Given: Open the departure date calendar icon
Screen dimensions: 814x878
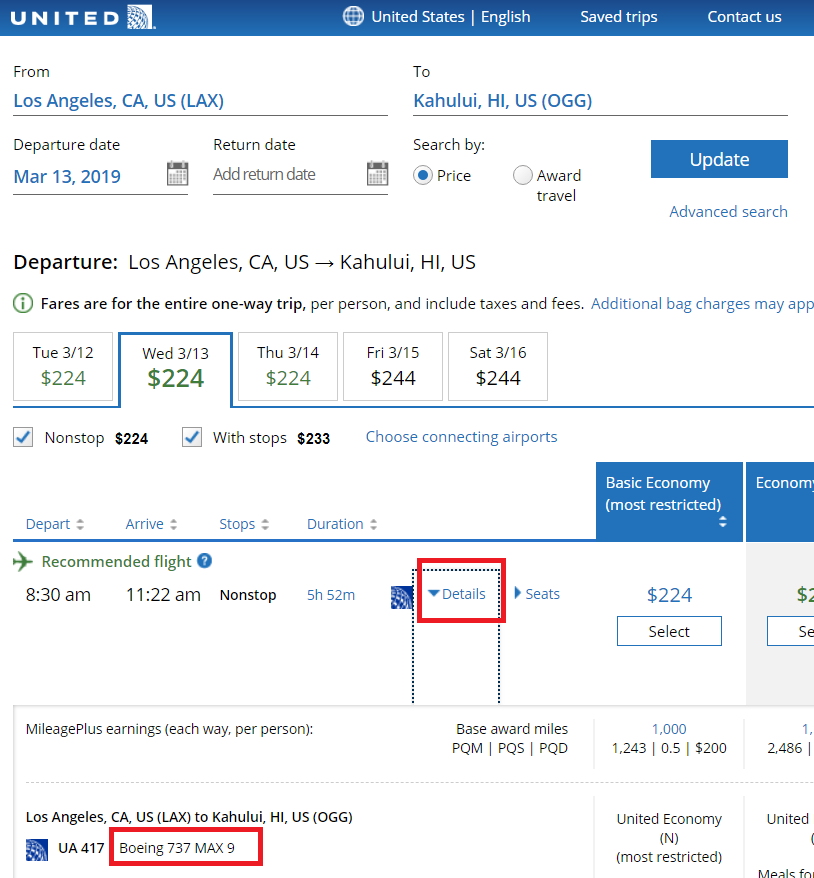Looking at the screenshot, I should (x=177, y=174).
